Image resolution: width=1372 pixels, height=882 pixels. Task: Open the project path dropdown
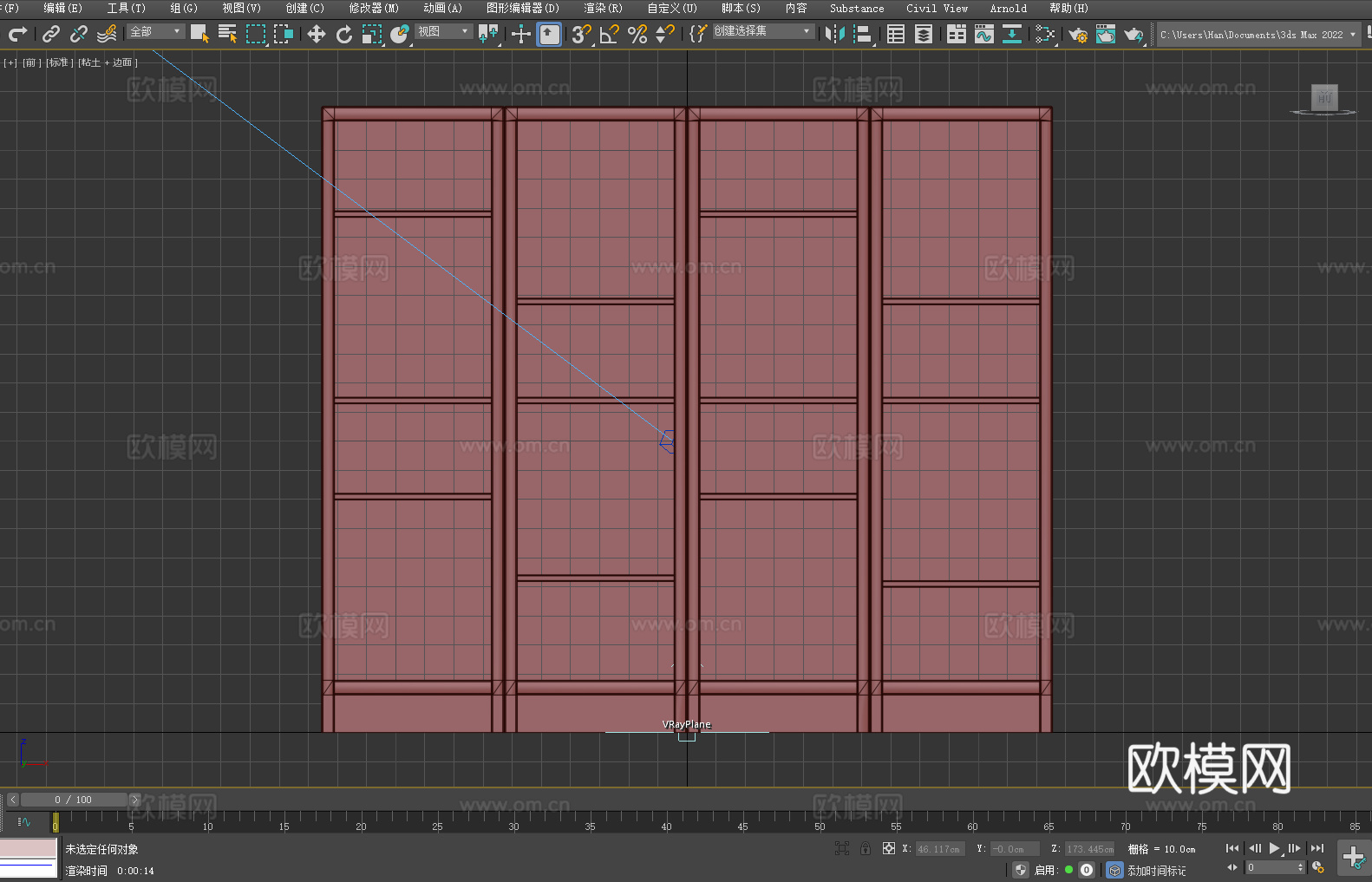[x=1258, y=35]
